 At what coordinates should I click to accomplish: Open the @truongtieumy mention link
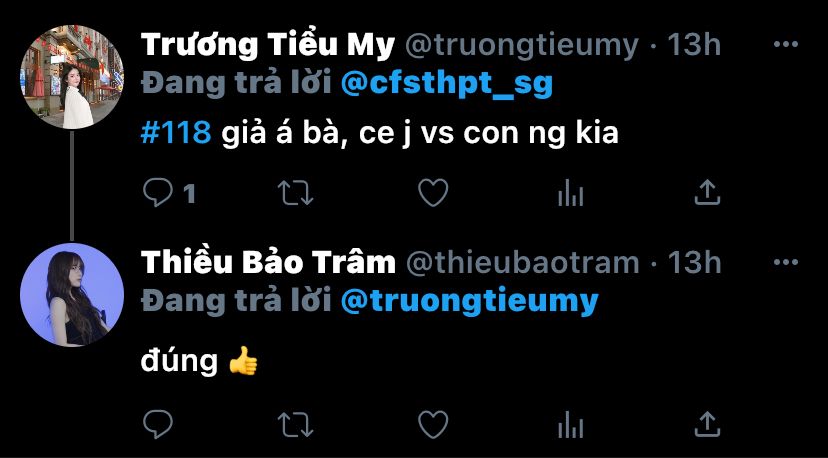point(469,301)
